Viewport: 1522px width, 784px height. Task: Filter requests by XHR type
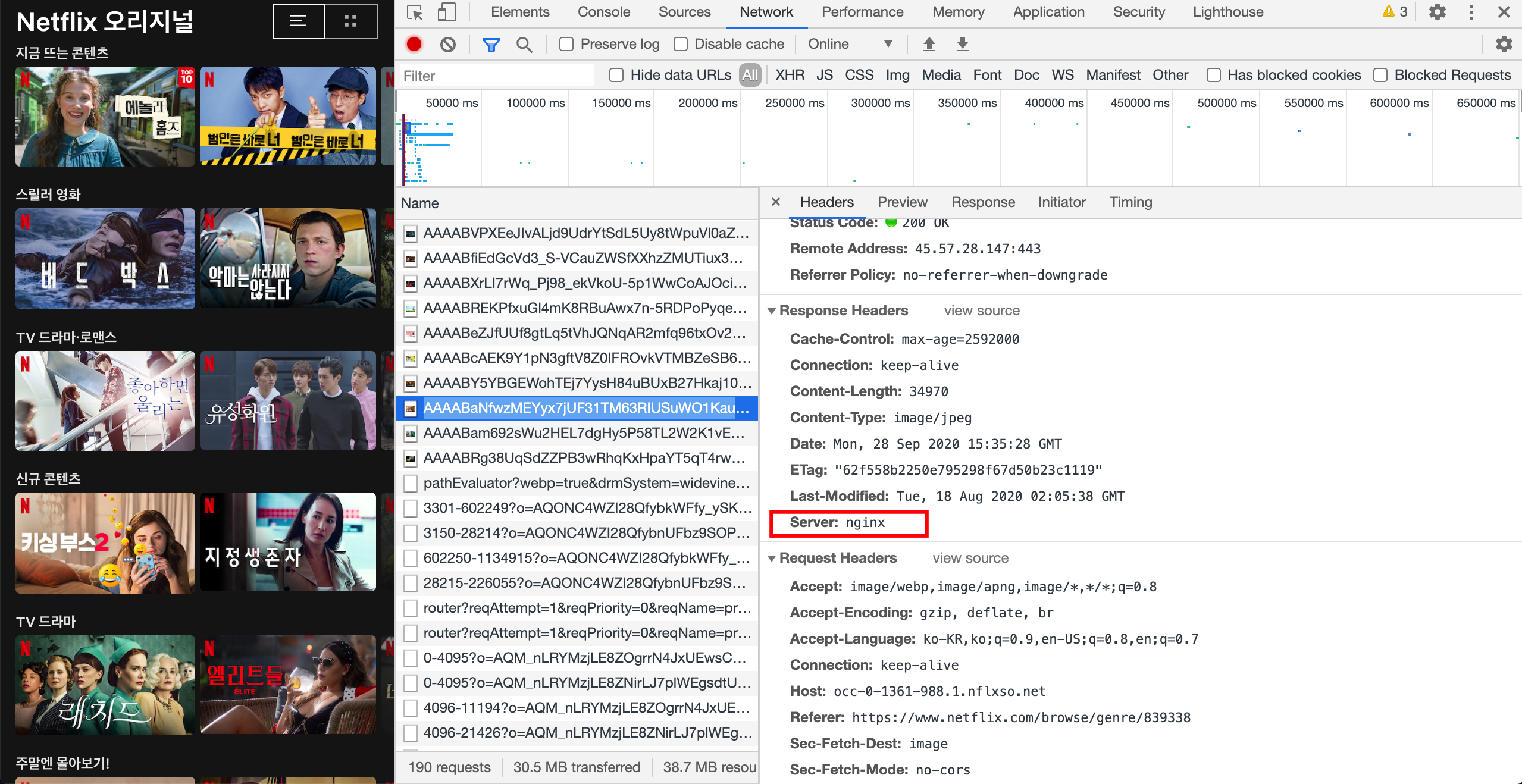click(789, 75)
